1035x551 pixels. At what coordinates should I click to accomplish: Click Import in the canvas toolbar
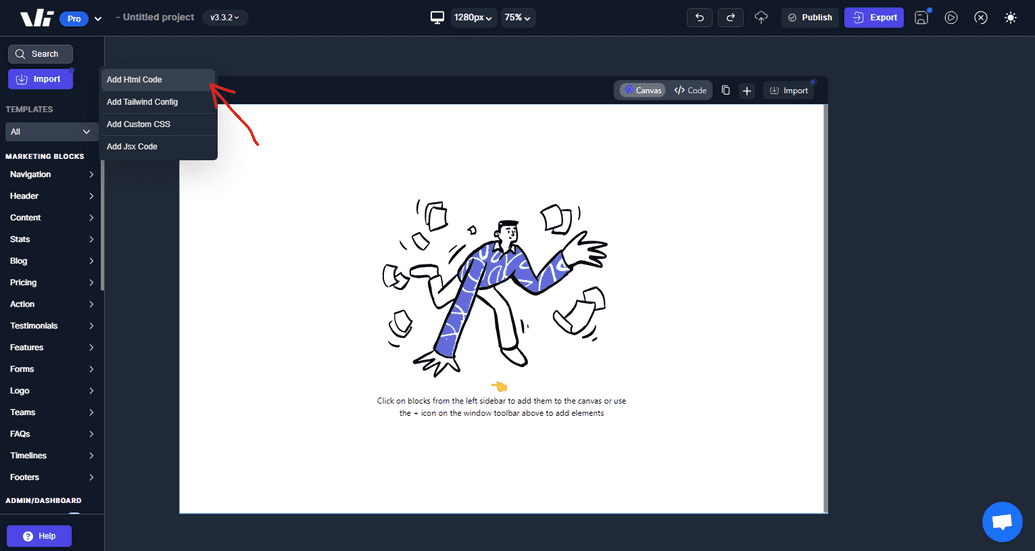(789, 90)
